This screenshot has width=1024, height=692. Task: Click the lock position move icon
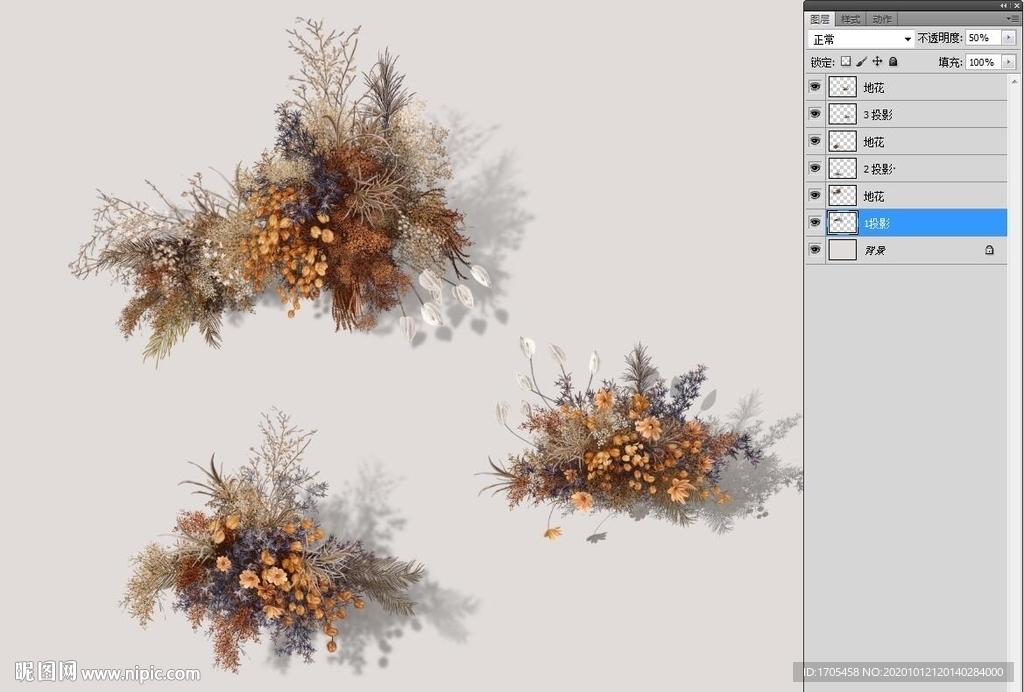tap(877, 62)
